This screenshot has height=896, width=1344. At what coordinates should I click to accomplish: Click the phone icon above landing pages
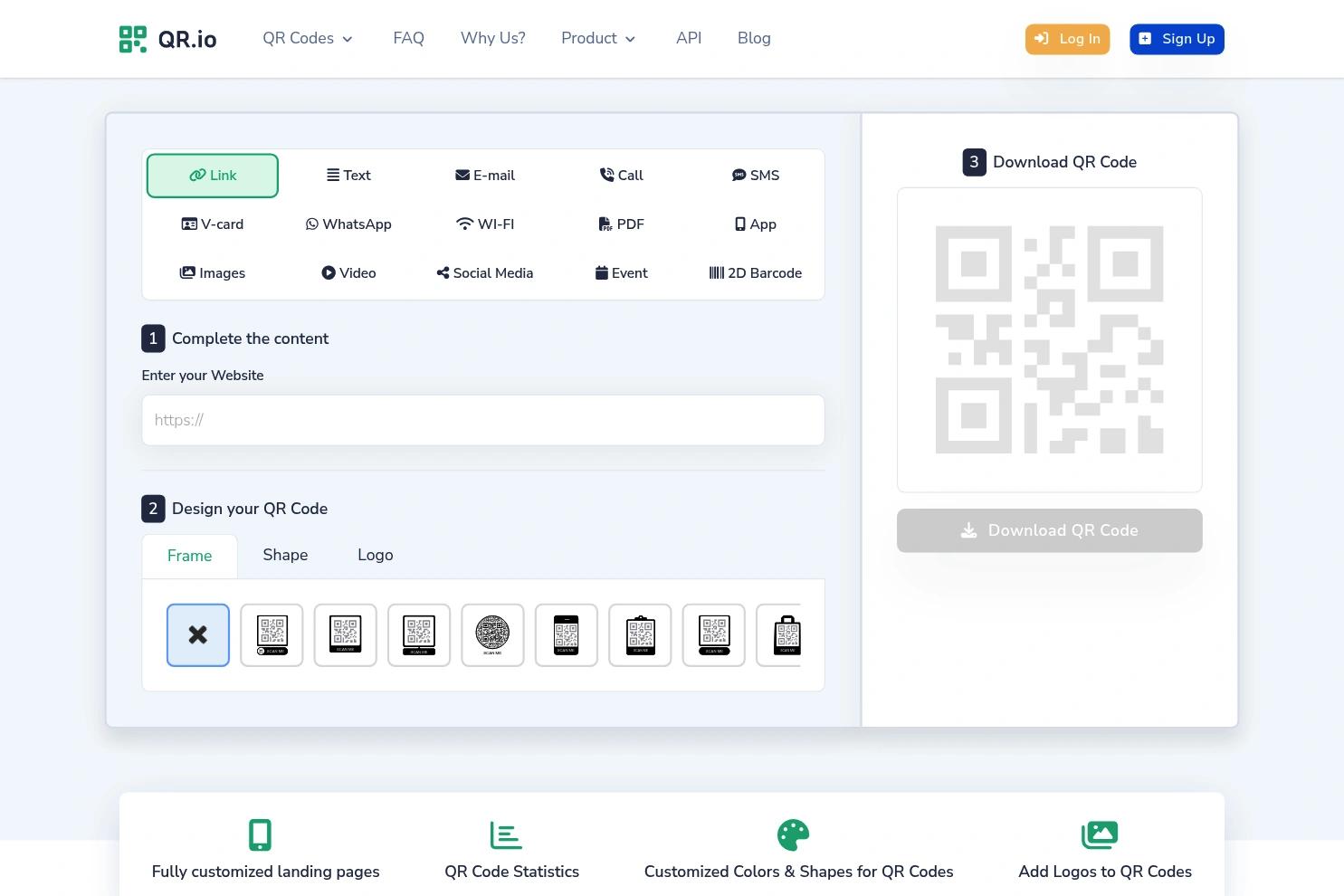(x=260, y=835)
